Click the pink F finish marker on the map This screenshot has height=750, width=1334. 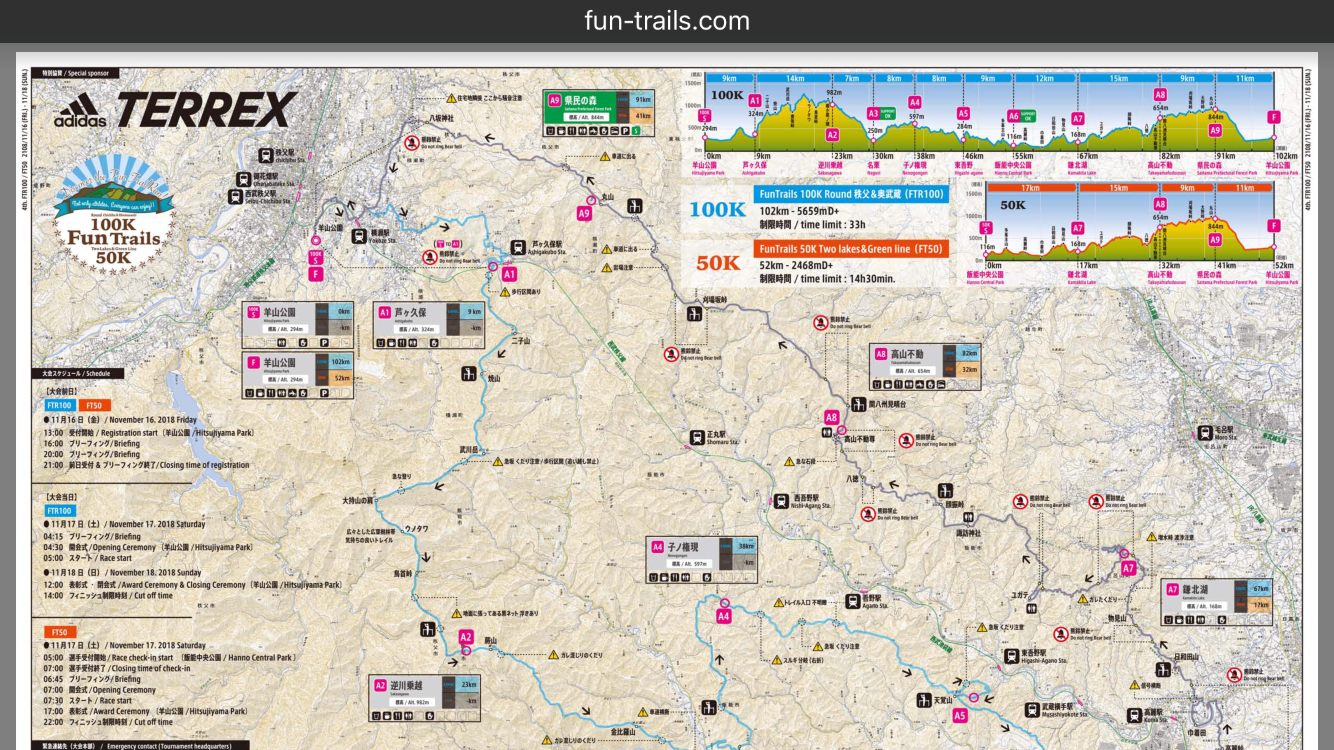point(316,273)
